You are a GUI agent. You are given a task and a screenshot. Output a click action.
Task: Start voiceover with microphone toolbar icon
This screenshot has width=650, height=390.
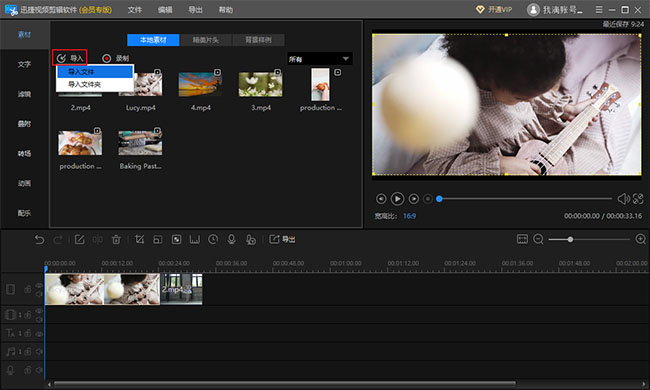point(232,240)
